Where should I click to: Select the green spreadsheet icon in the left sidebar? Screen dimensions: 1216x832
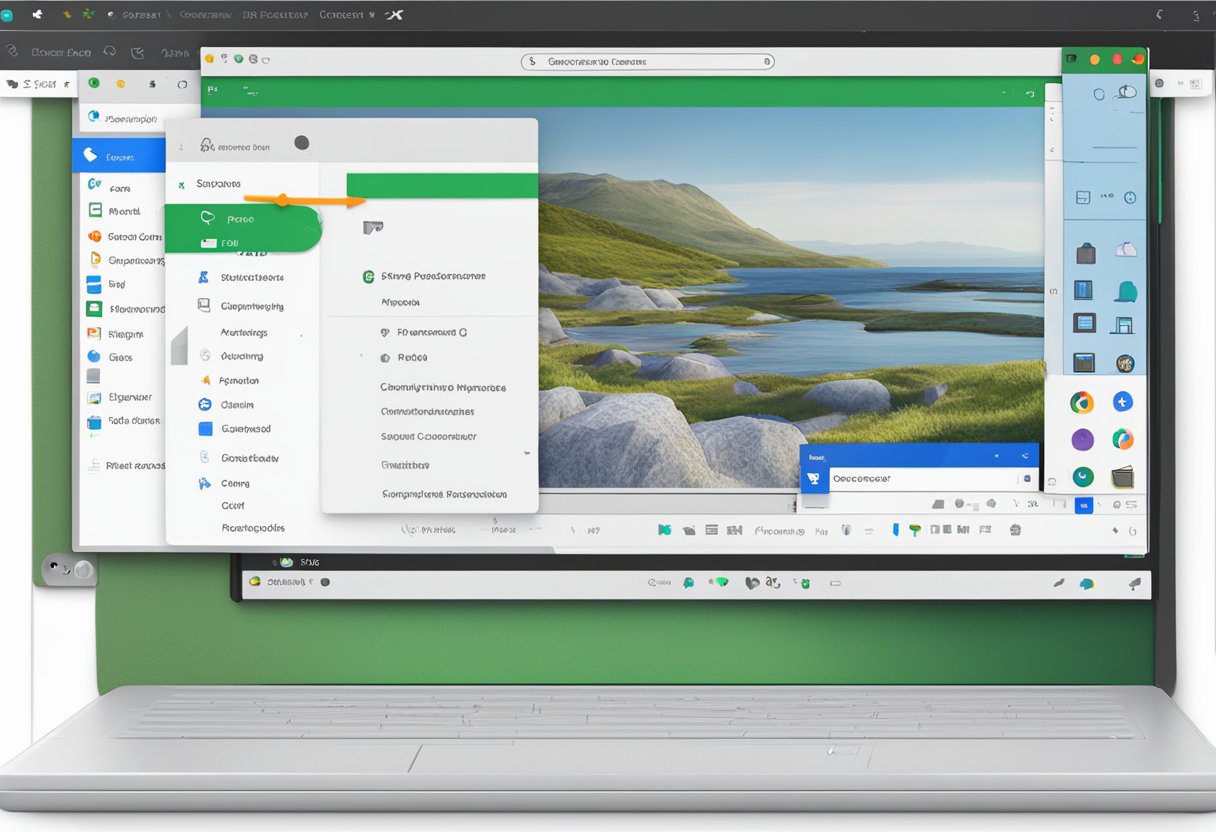point(94,210)
